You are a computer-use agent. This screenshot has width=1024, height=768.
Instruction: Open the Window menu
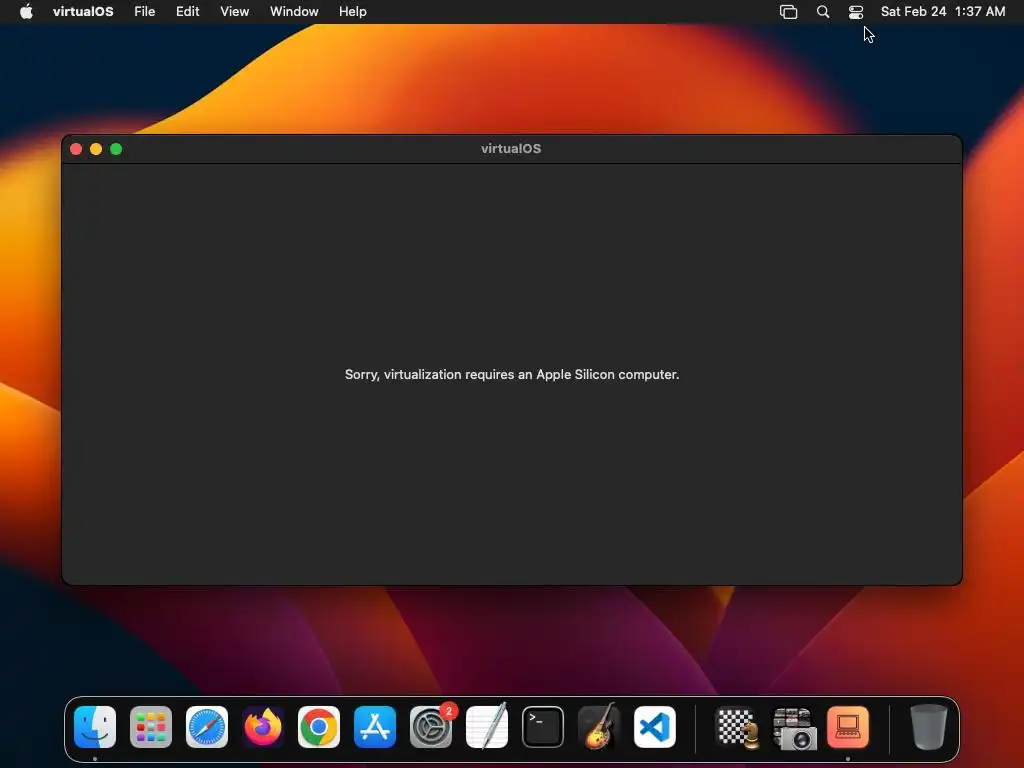[x=294, y=12]
